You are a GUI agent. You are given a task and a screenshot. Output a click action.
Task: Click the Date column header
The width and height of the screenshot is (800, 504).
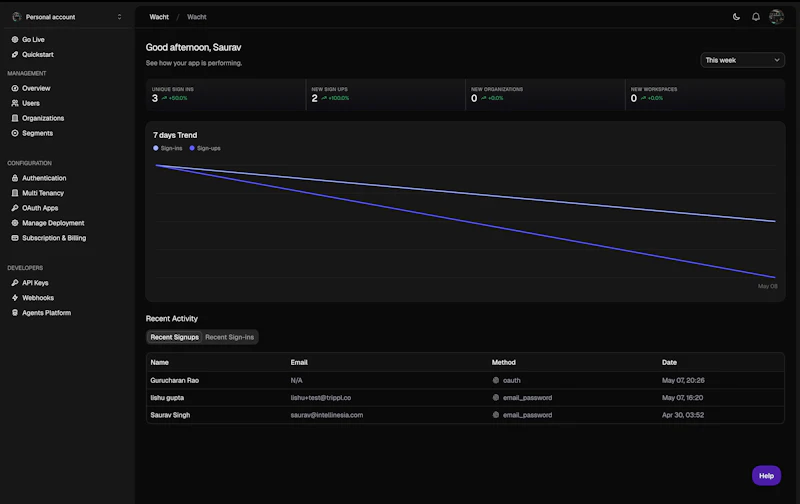click(669, 362)
